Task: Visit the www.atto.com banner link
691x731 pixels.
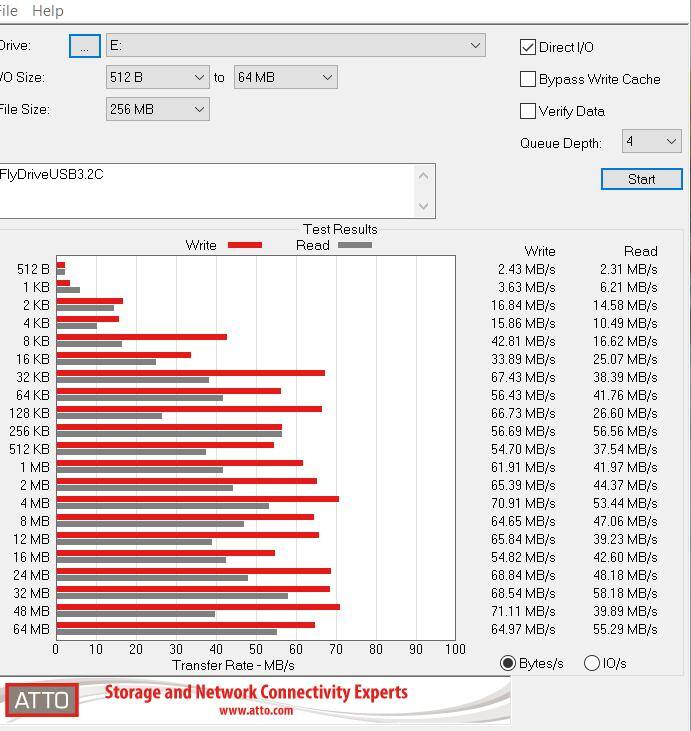Action: pyautogui.click(x=256, y=711)
